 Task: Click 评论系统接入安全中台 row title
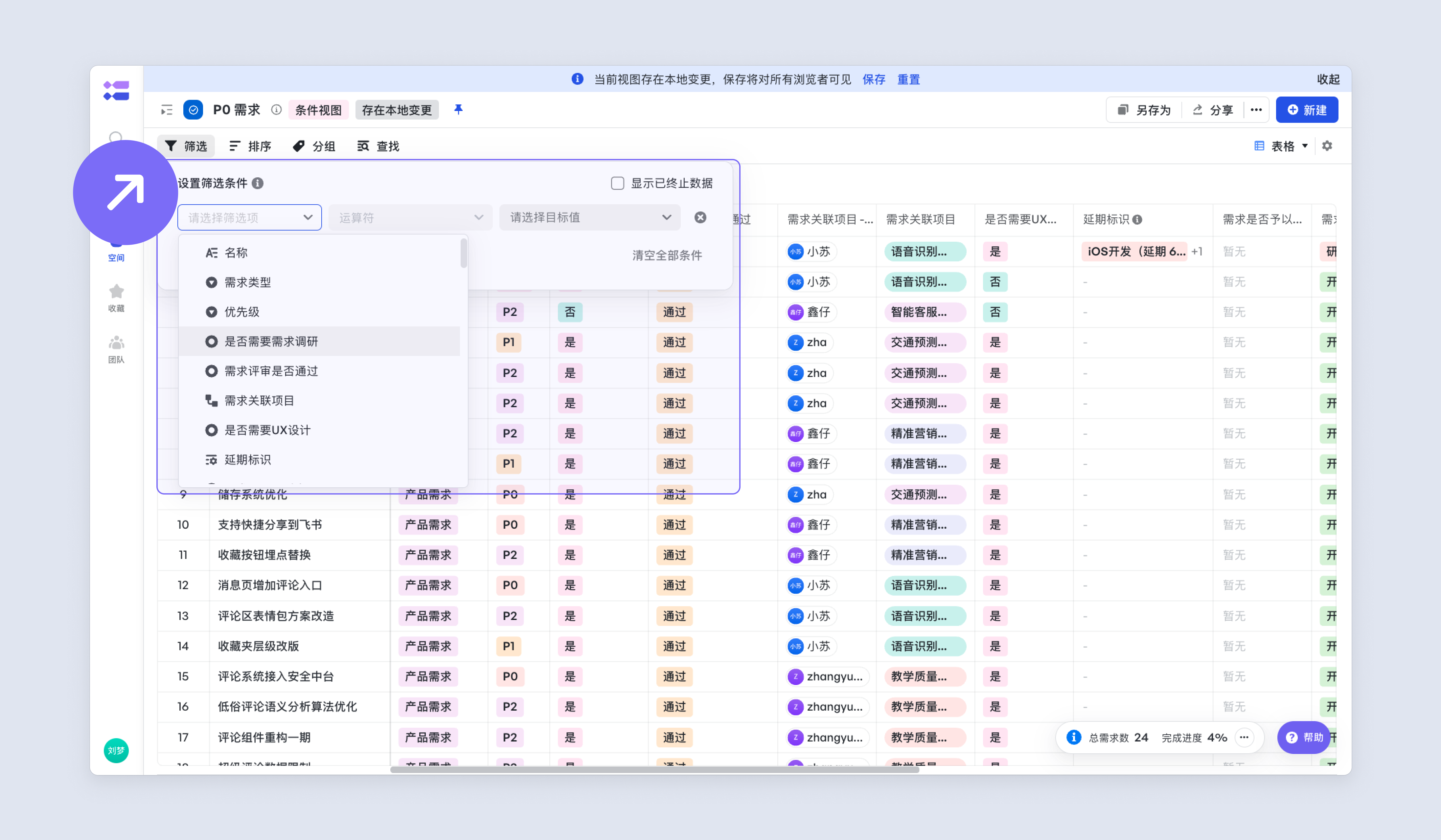click(276, 676)
